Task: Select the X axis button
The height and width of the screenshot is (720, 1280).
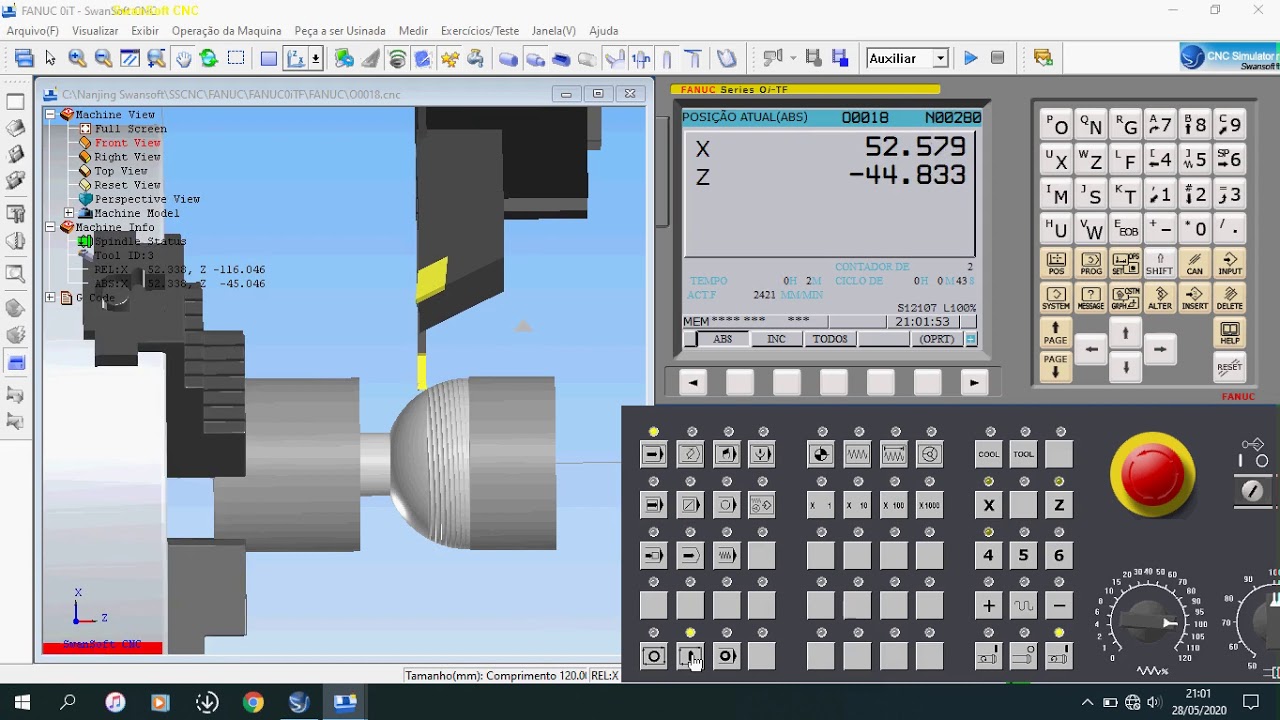Action: [x=989, y=505]
